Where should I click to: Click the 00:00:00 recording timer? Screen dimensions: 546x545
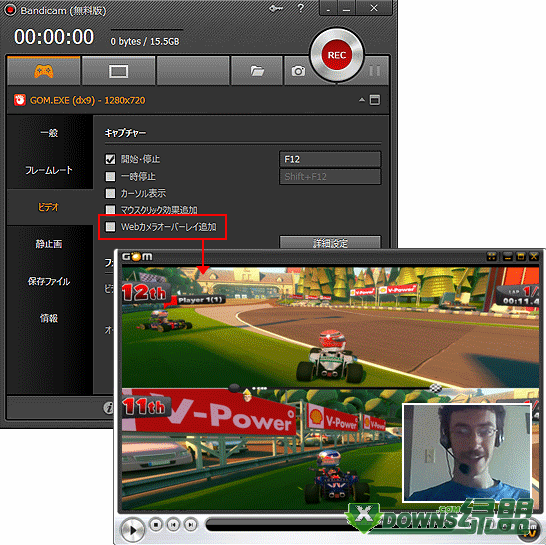(54, 37)
